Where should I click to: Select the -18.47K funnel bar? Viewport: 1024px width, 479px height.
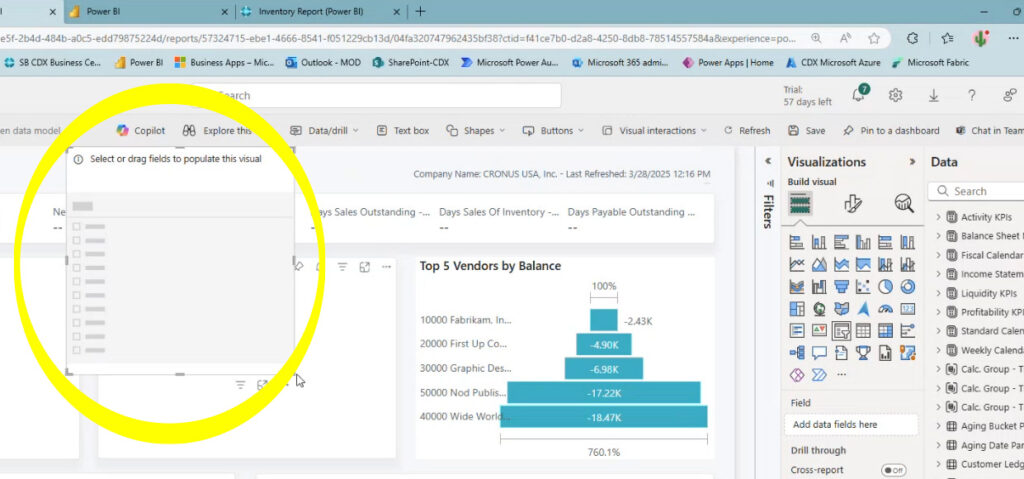(603, 416)
